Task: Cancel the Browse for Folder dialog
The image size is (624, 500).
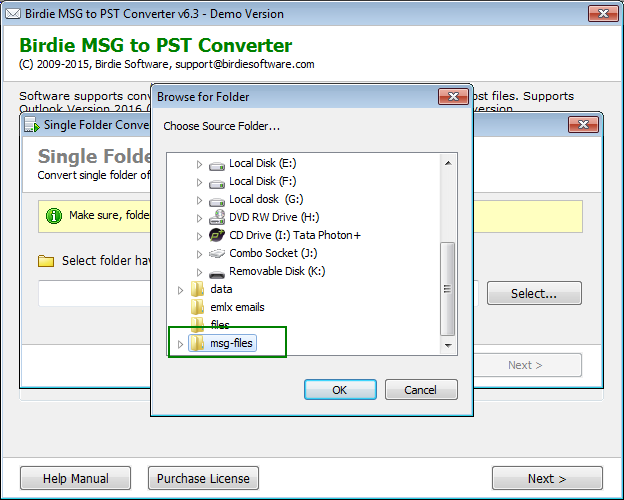Action: click(421, 389)
